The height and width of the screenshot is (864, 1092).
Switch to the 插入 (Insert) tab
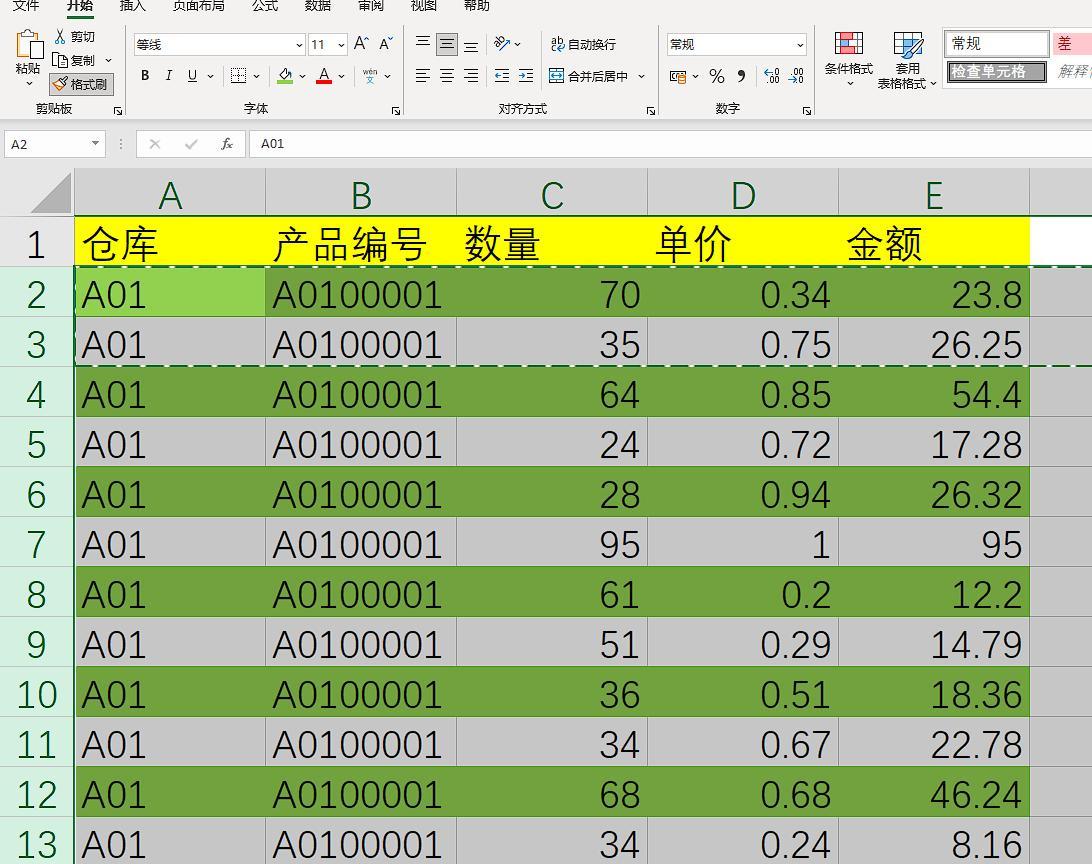point(132,6)
